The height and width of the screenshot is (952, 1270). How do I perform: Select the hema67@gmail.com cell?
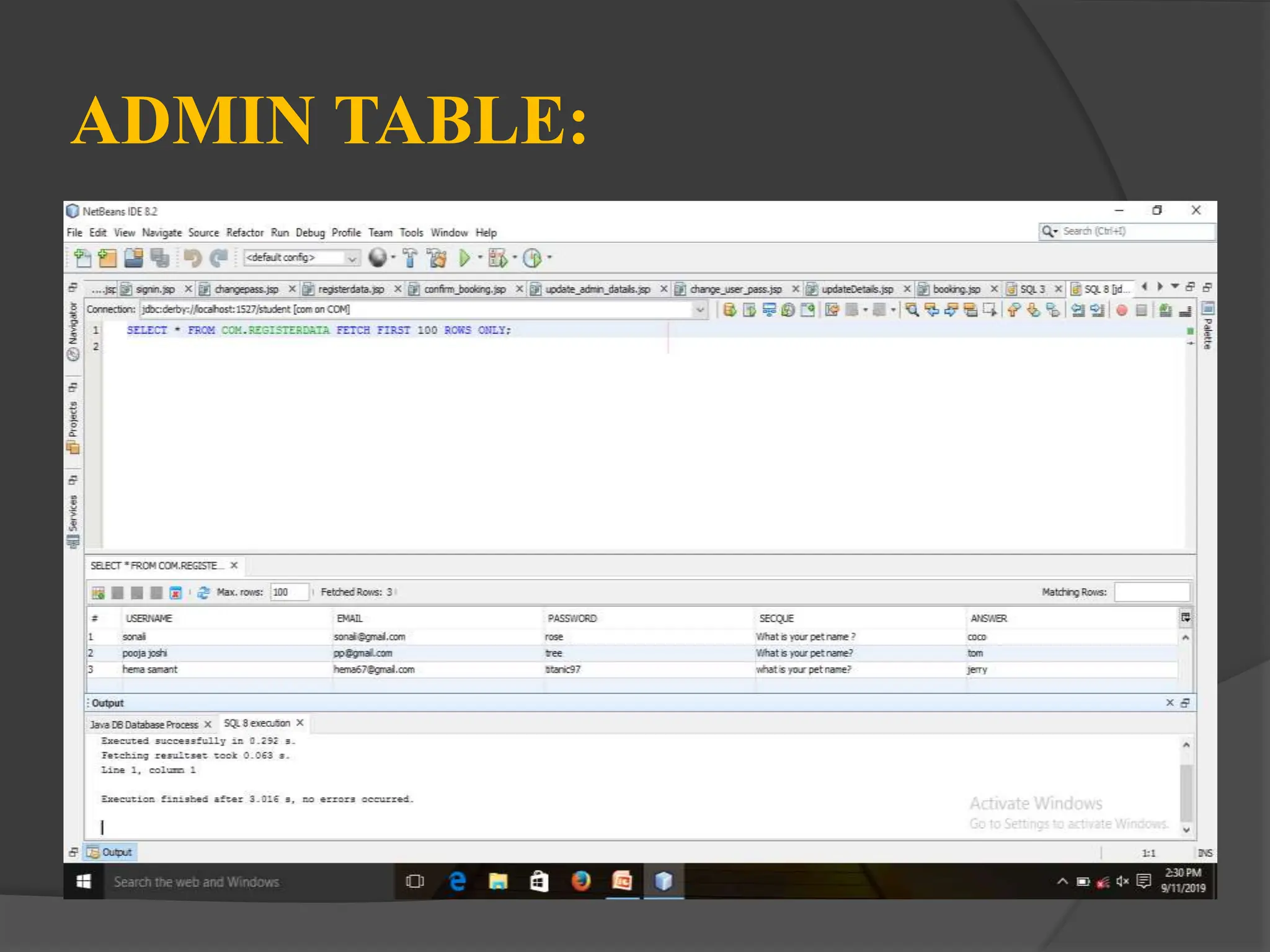tap(438, 670)
